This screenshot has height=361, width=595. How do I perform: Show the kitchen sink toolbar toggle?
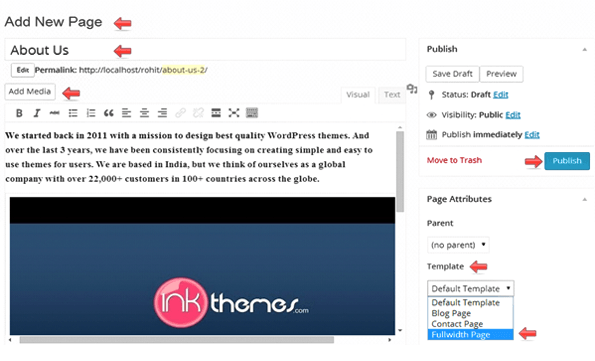[x=252, y=113]
